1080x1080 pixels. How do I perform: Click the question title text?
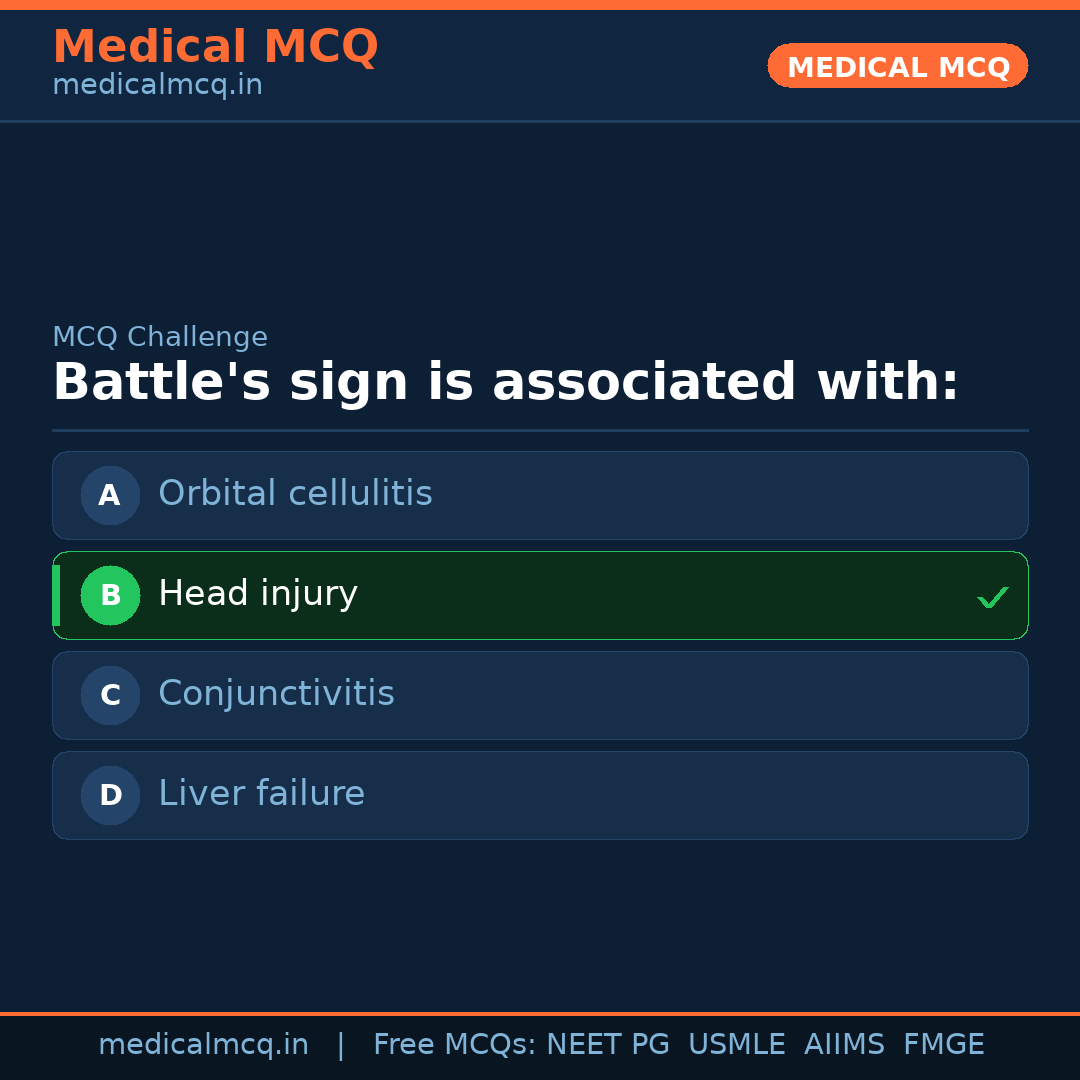pyautogui.click(x=505, y=381)
